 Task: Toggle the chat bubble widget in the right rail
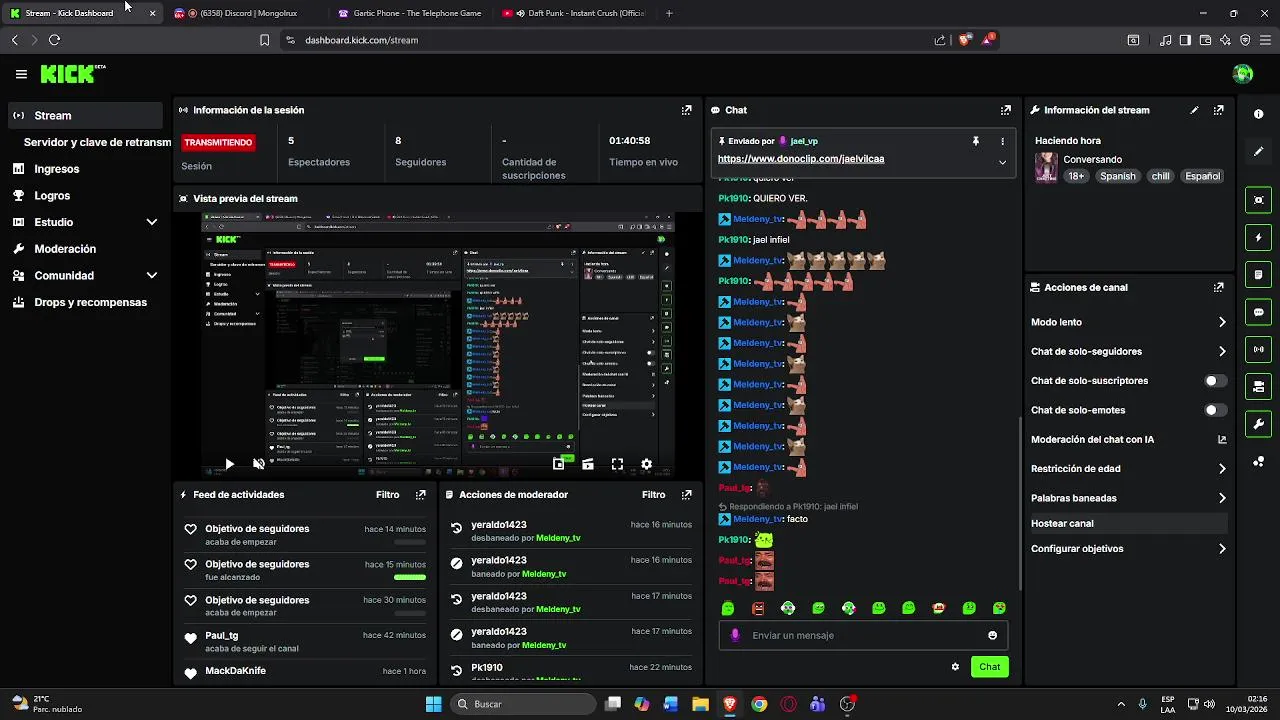pos(1258,312)
